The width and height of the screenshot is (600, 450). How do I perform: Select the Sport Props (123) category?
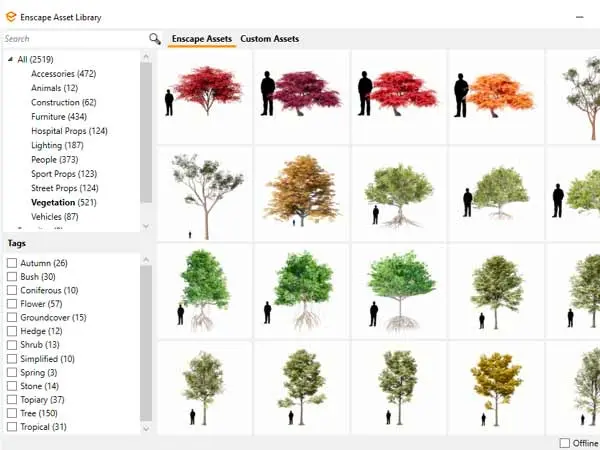64,174
